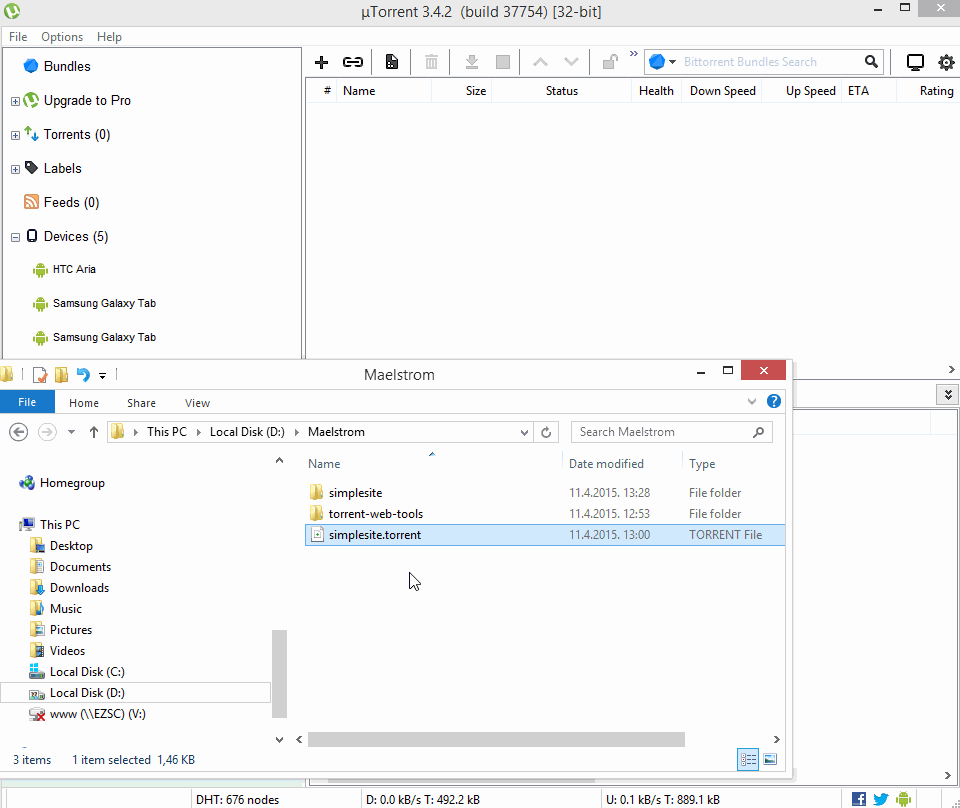Click the Name column header in Explorer
The height and width of the screenshot is (808, 960).
click(x=324, y=464)
